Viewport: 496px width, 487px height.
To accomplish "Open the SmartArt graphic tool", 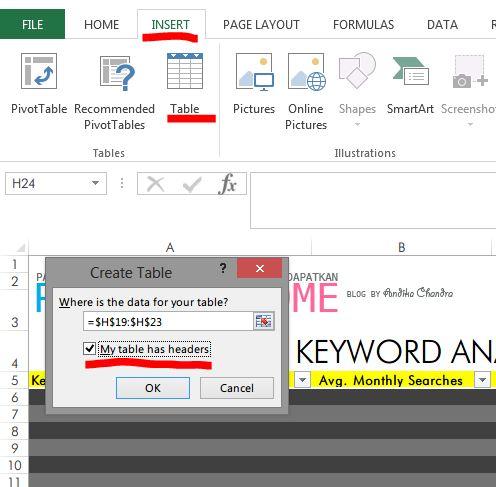I will [x=410, y=84].
